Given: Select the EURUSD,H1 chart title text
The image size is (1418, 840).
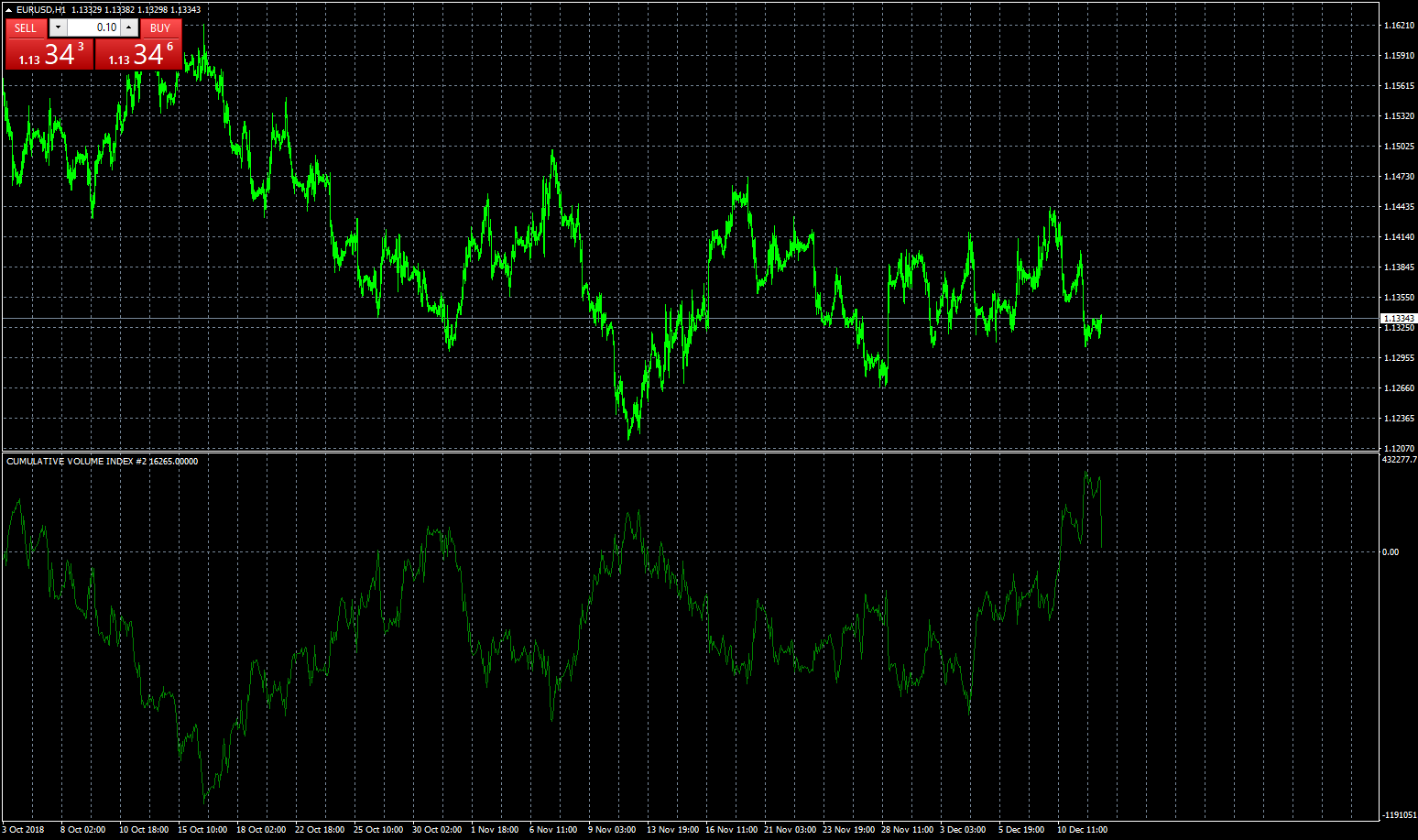Looking at the screenshot, I should [x=40, y=10].
